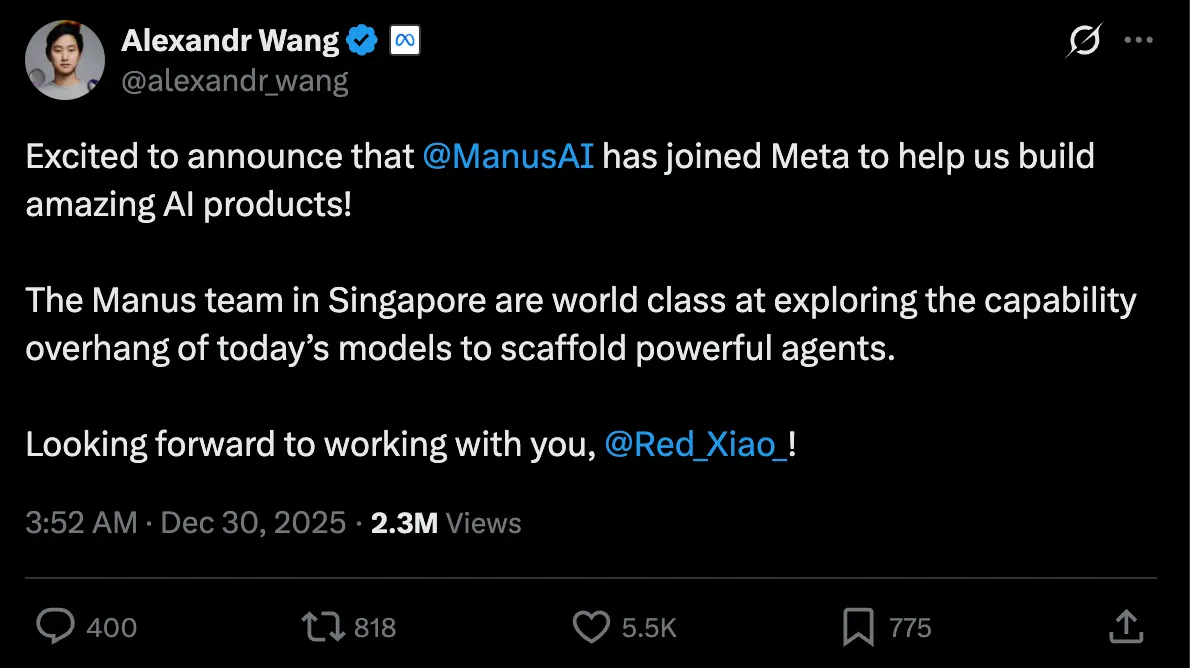Open the three-dot more options menu
1190x668 pixels.
[x=1139, y=40]
